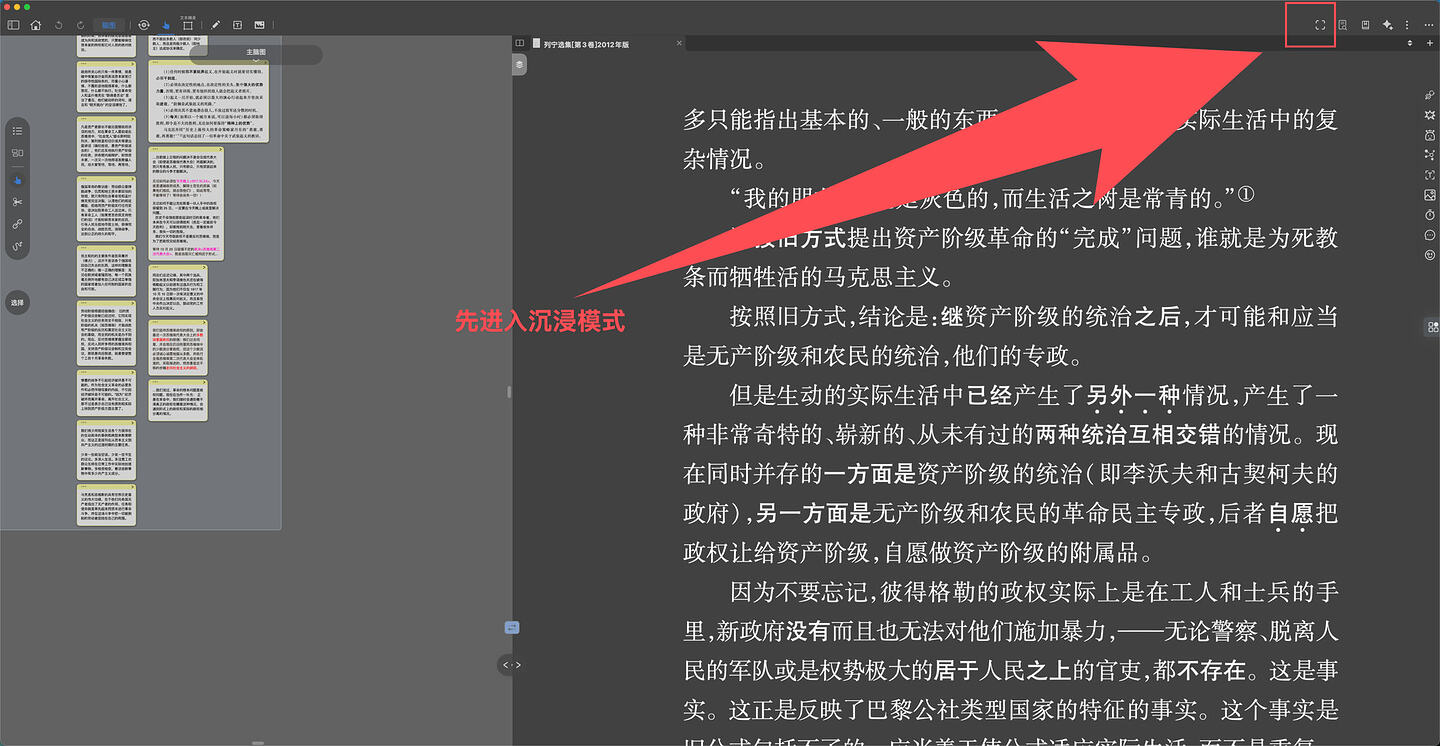Open the document search icon
Viewport: 1440px width, 746px height.
[1343, 25]
